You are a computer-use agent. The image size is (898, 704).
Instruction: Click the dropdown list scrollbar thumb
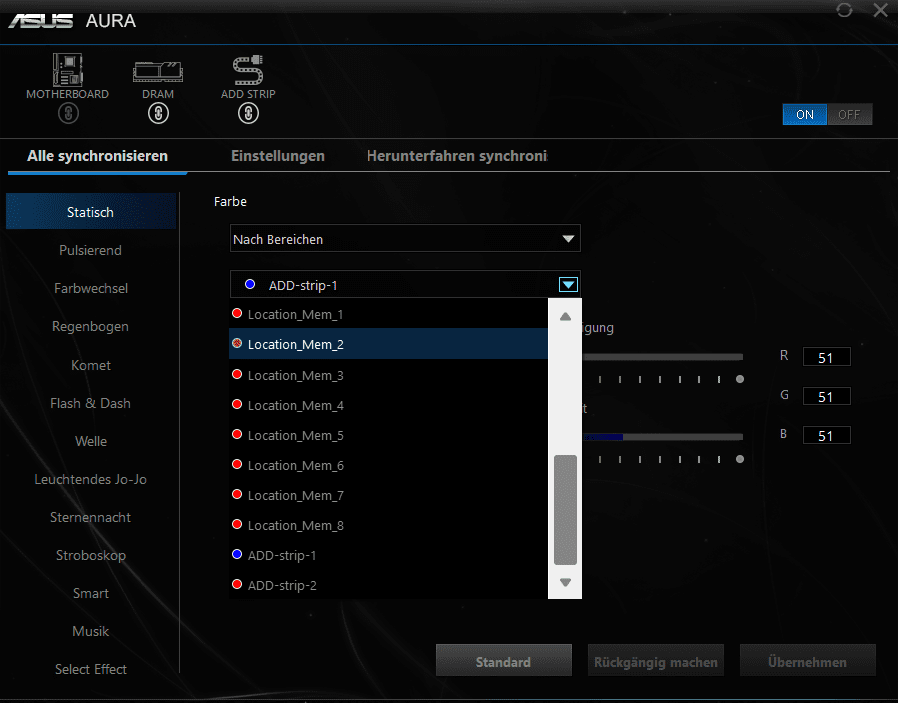565,510
